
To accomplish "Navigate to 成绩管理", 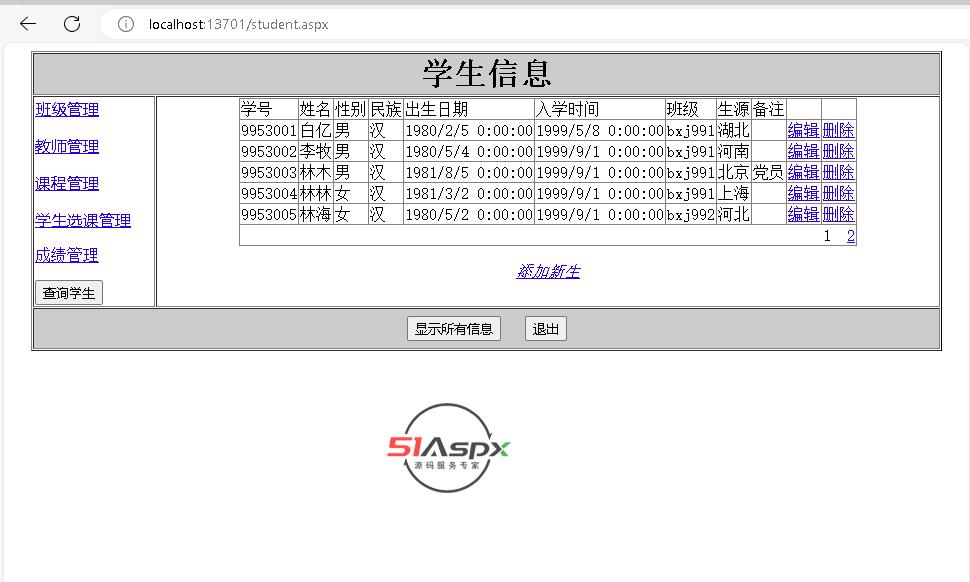I will point(67,255).
